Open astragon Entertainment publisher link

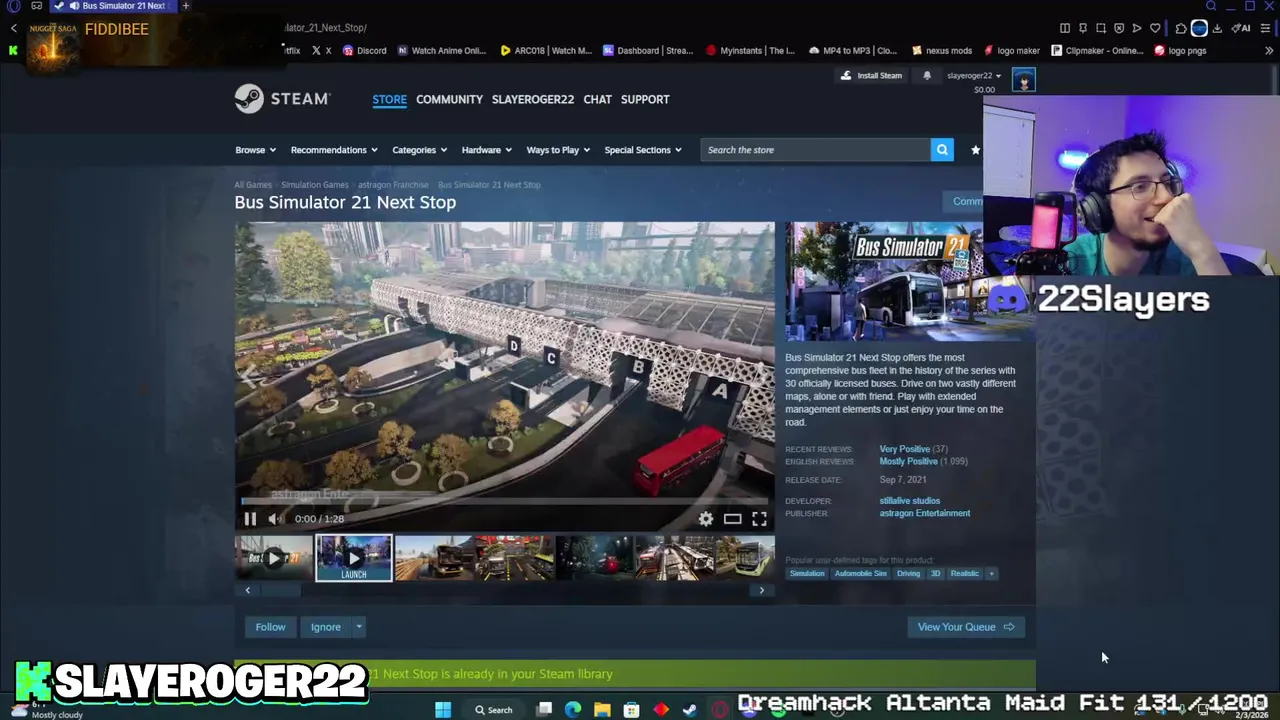pyautogui.click(x=925, y=514)
